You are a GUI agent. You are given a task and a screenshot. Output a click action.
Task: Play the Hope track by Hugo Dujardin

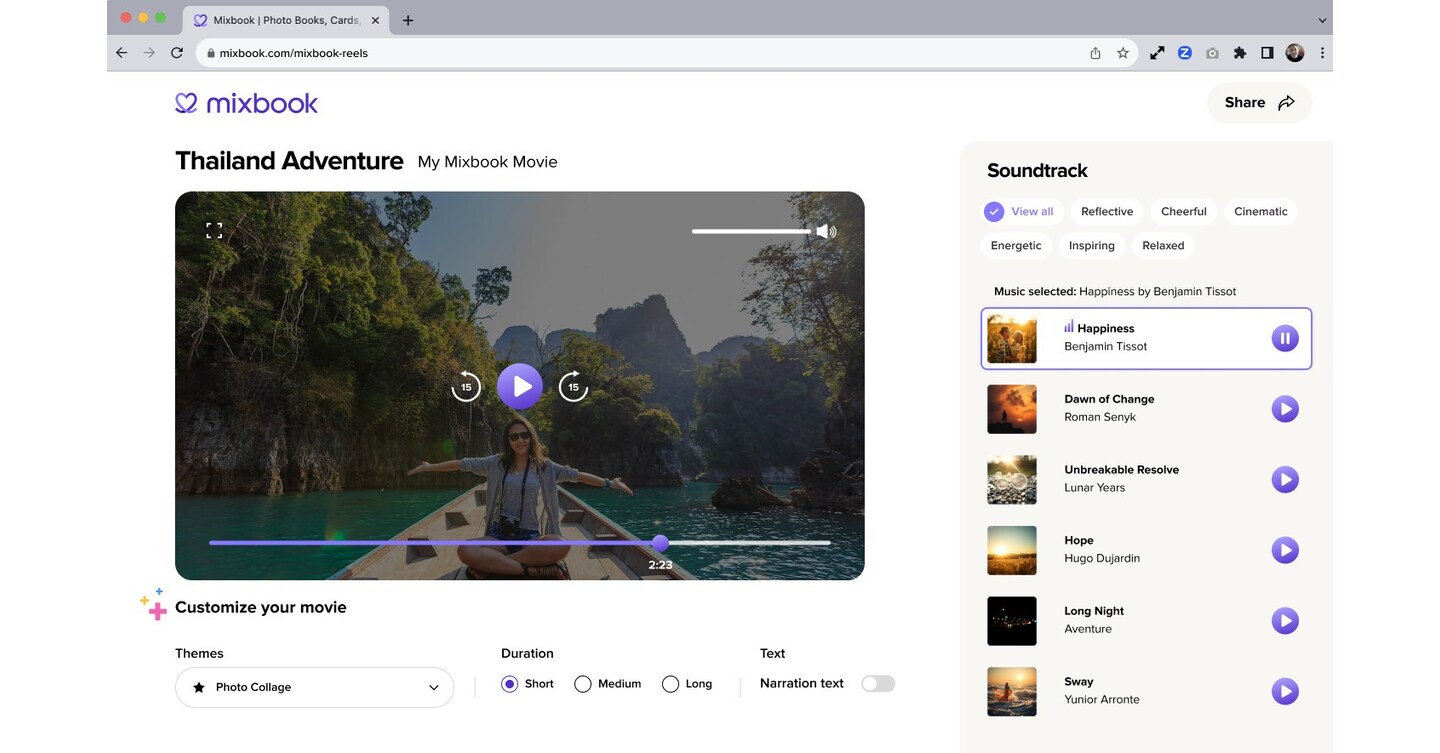(1285, 549)
